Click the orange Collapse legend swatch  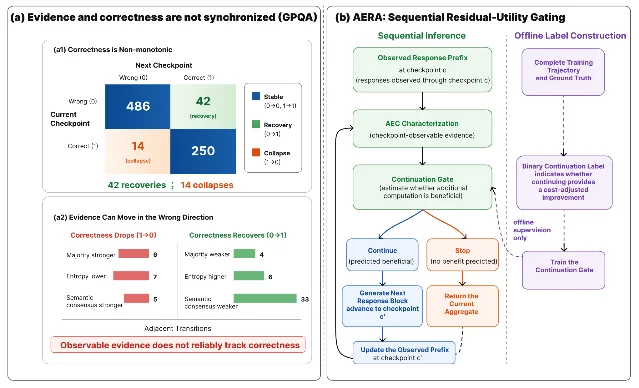(256, 152)
